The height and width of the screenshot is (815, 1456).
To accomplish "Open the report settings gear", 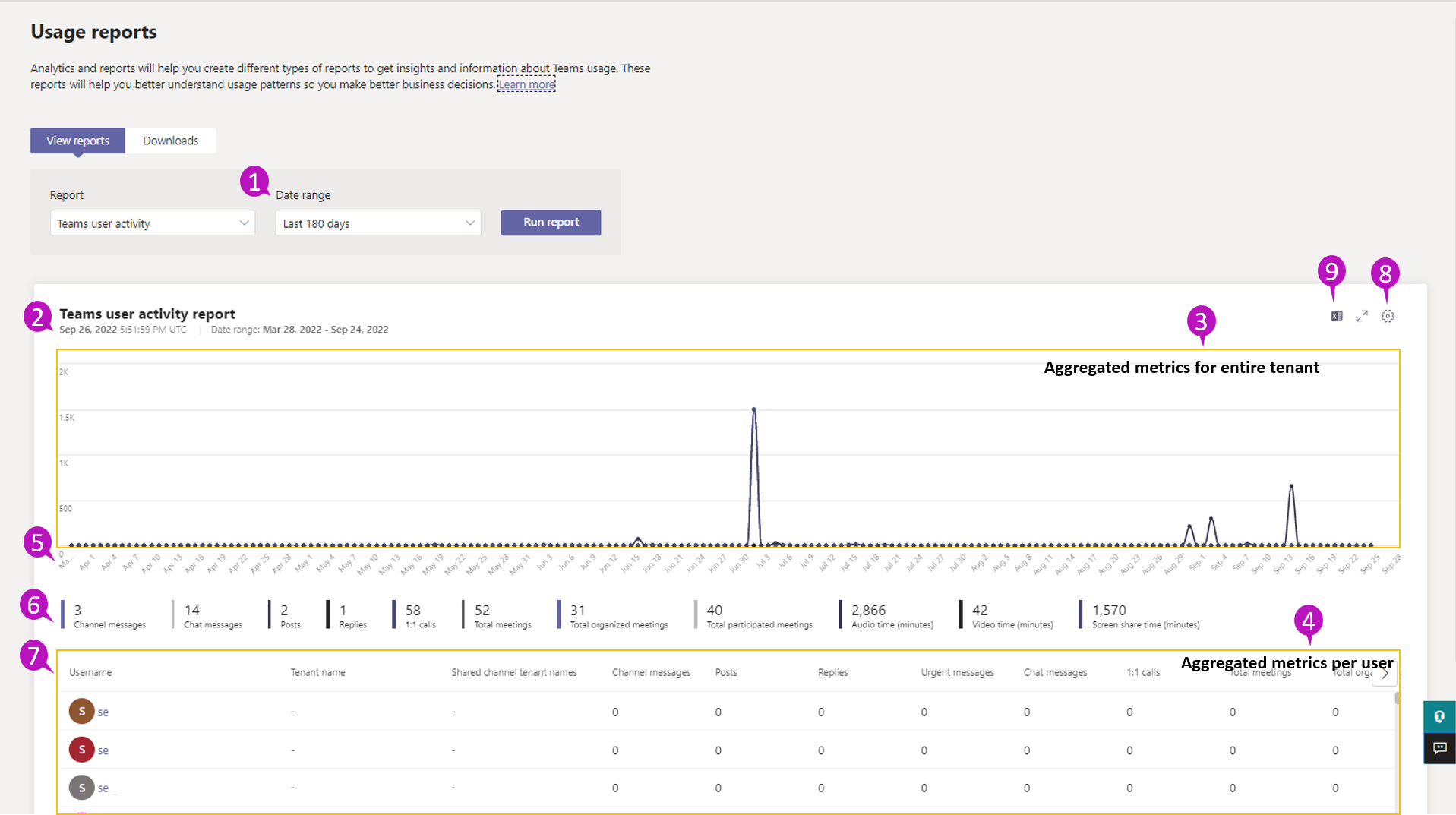I will (1388, 316).
